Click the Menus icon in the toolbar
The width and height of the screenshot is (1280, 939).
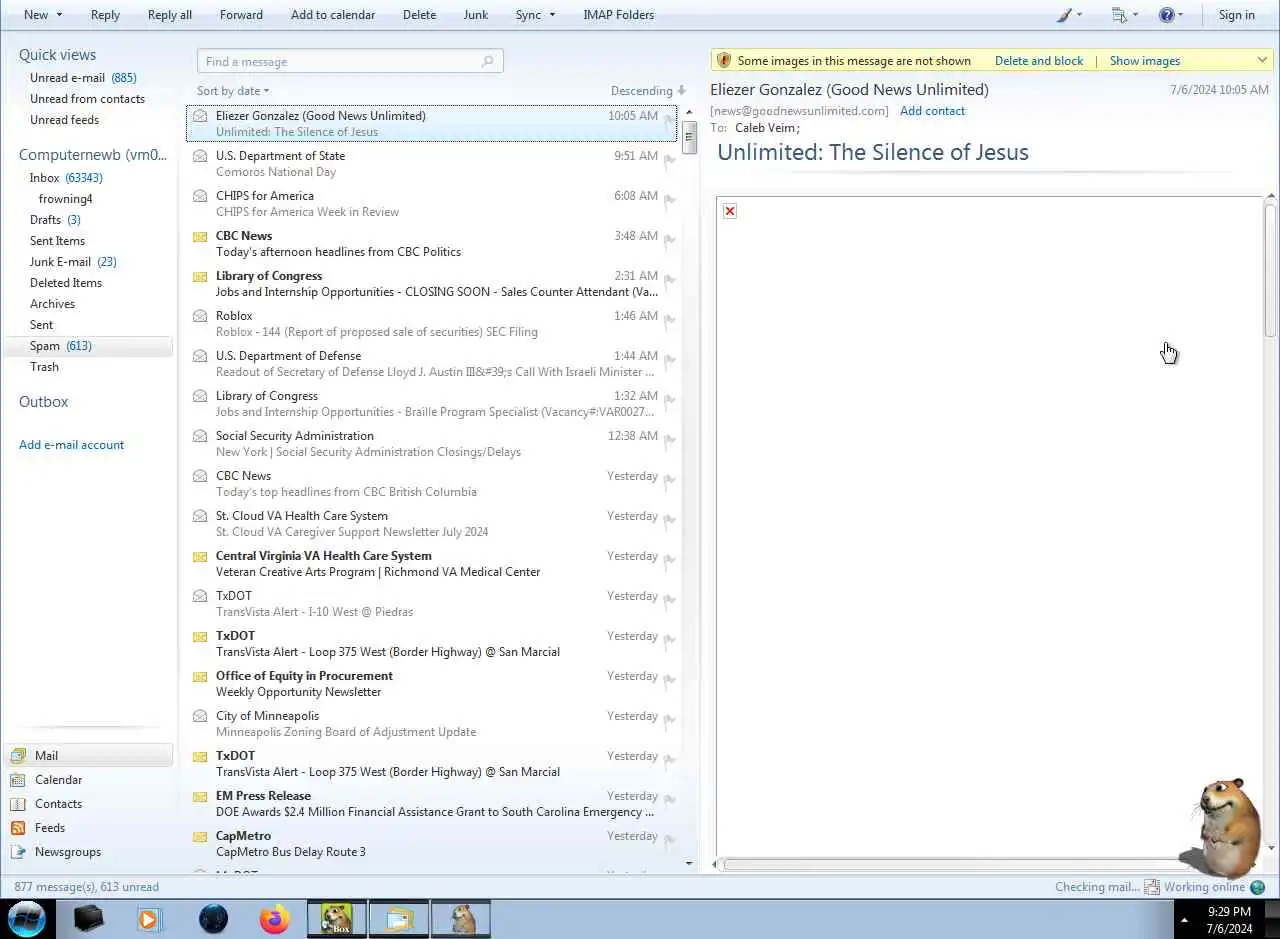pos(1119,15)
